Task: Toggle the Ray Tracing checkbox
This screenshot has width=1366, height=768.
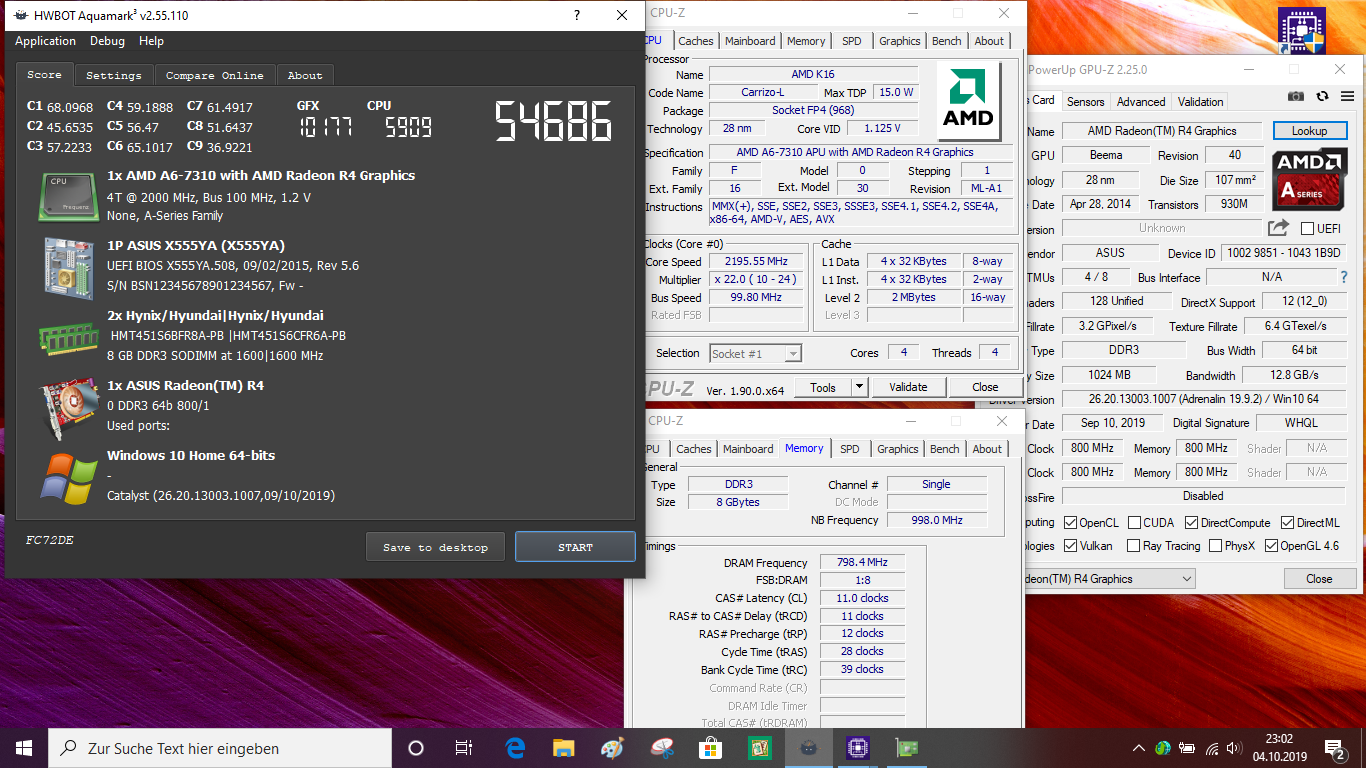Action: pos(1133,546)
